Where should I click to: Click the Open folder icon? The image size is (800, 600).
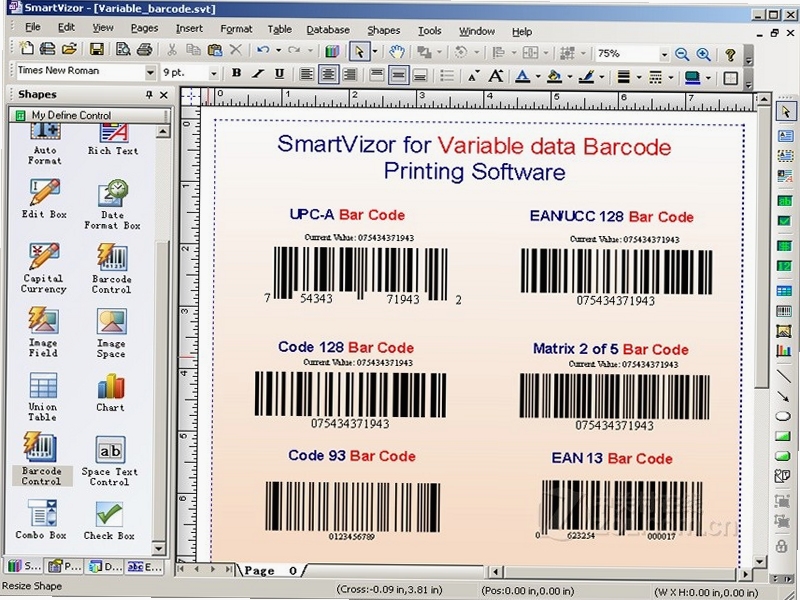[x=69, y=49]
